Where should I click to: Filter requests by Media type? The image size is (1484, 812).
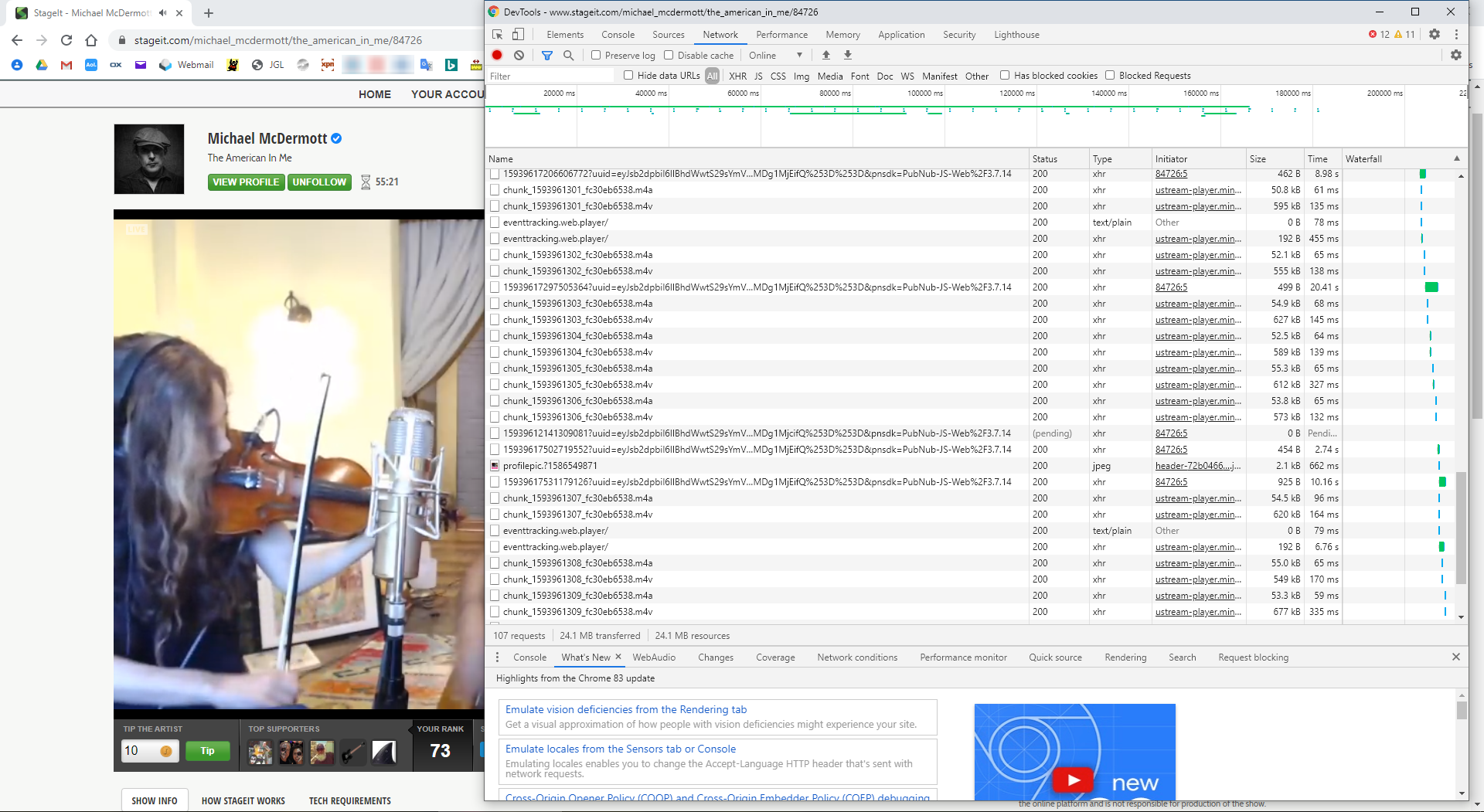click(x=830, y=76)
